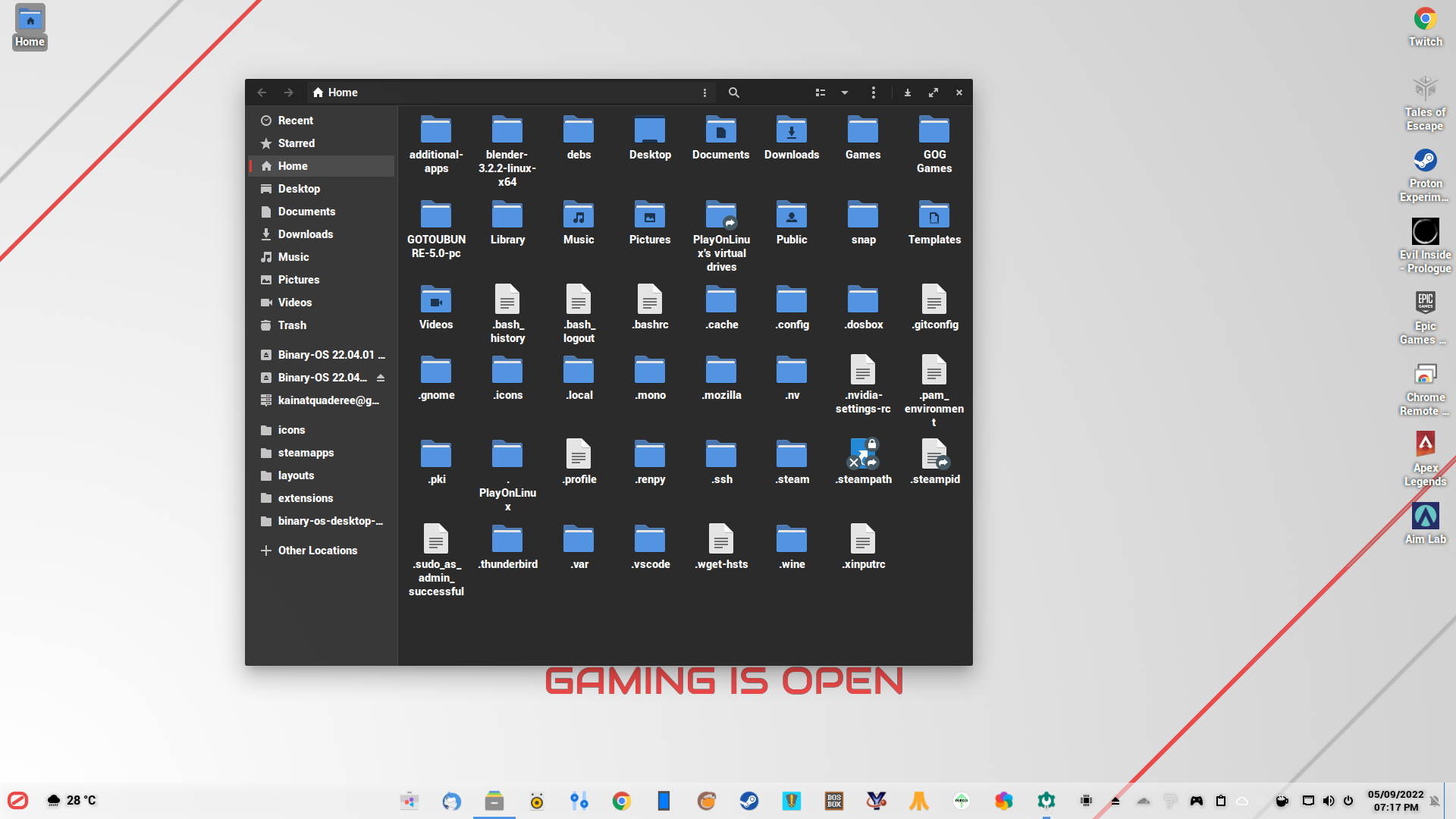
Task: Open Google Chrome from the taskbar
Action: pyautogui.click(x=622, y=800)
